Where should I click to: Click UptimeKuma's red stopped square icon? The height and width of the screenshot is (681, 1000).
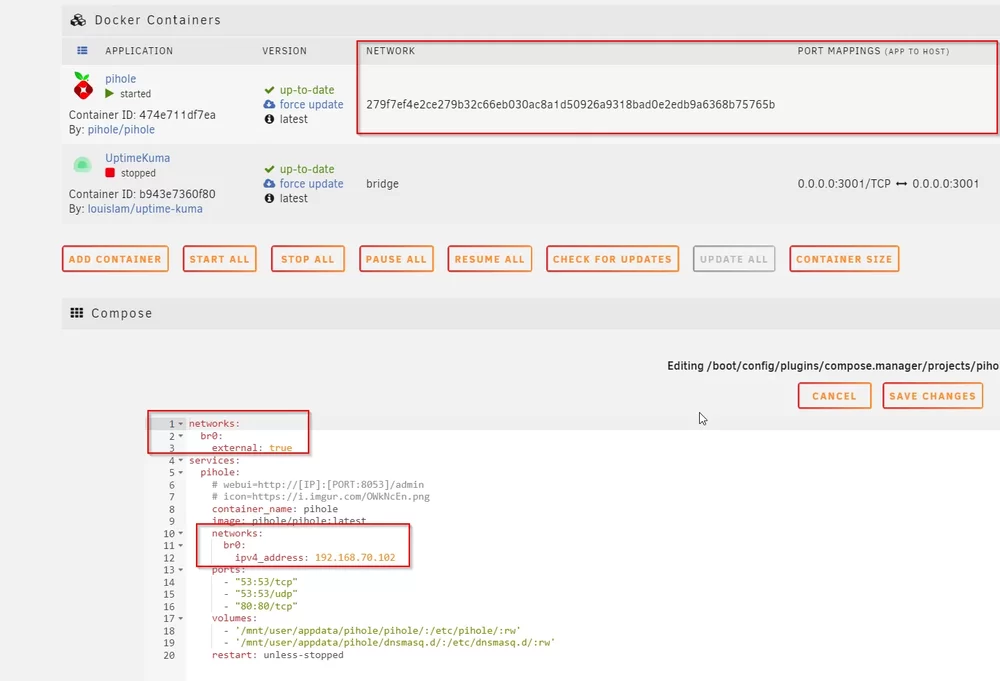[110, 173]
